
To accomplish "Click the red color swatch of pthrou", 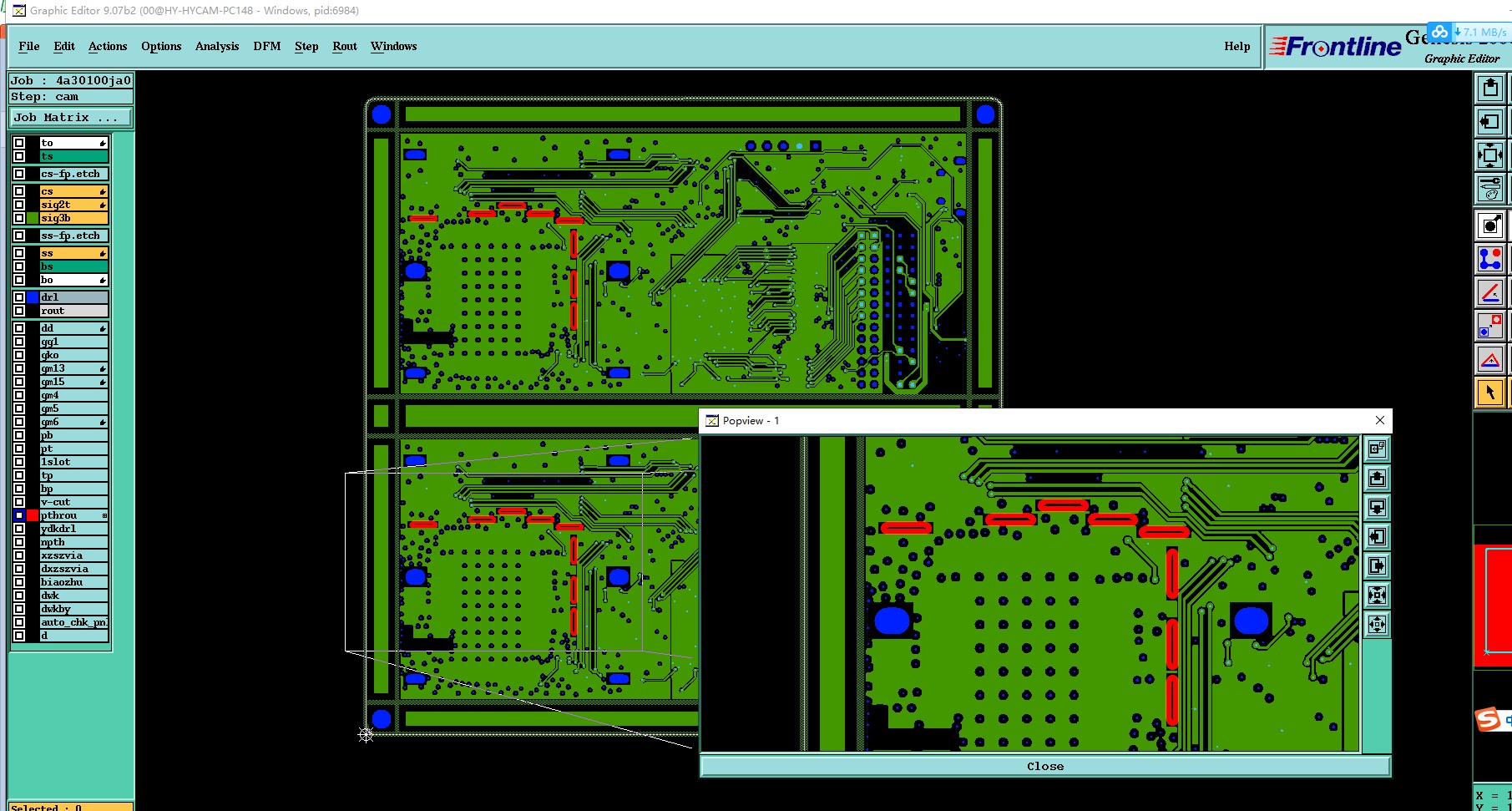I will coord(33,515).
